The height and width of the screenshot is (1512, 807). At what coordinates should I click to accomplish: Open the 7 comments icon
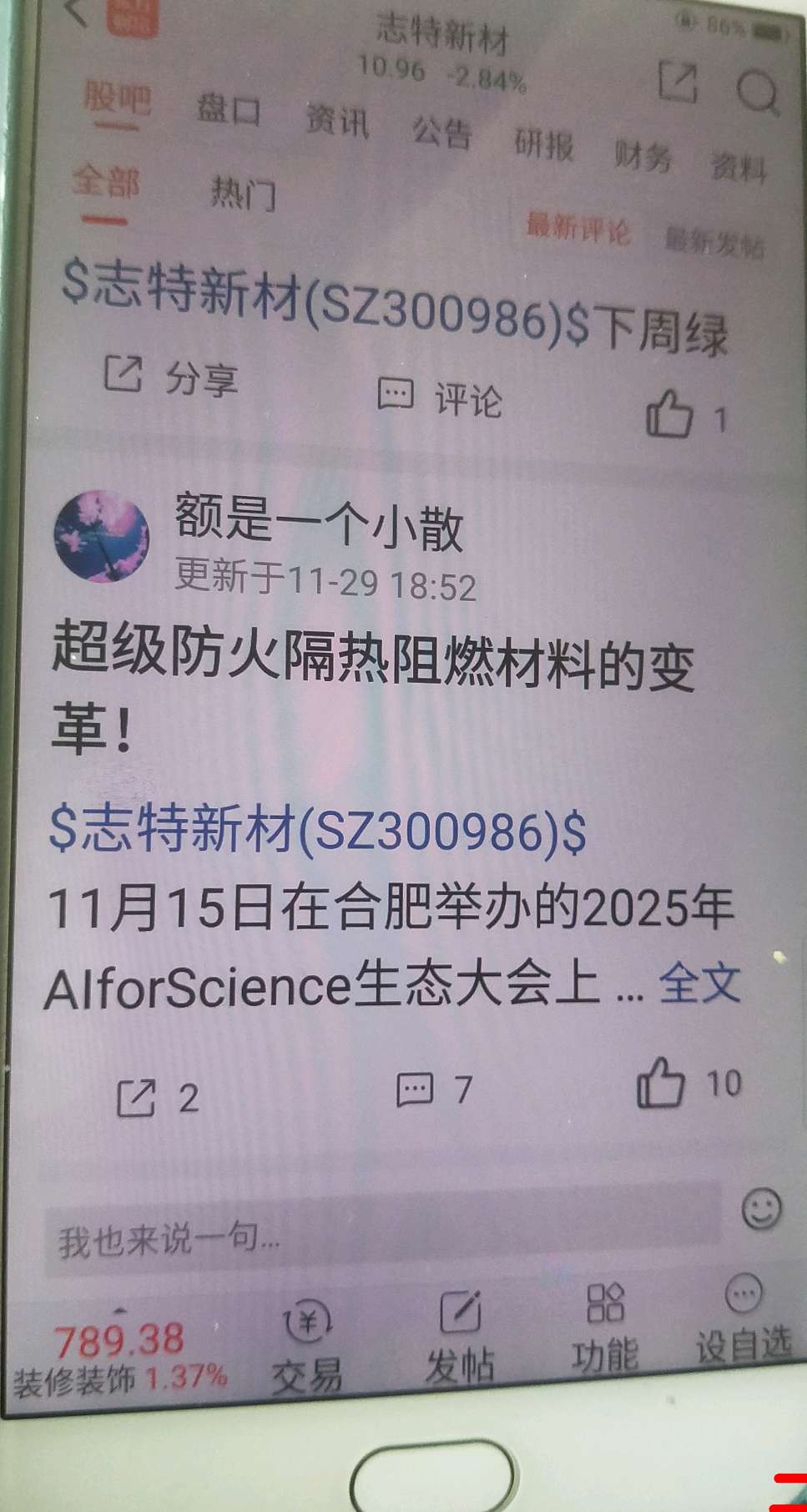[415, 1090]
